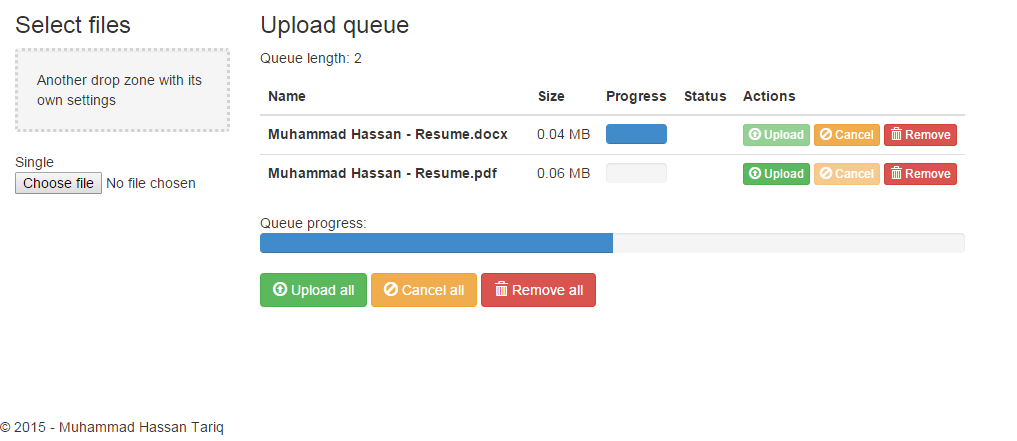
Task: Click the Resume.pdf progress bar
Action: 636,173
